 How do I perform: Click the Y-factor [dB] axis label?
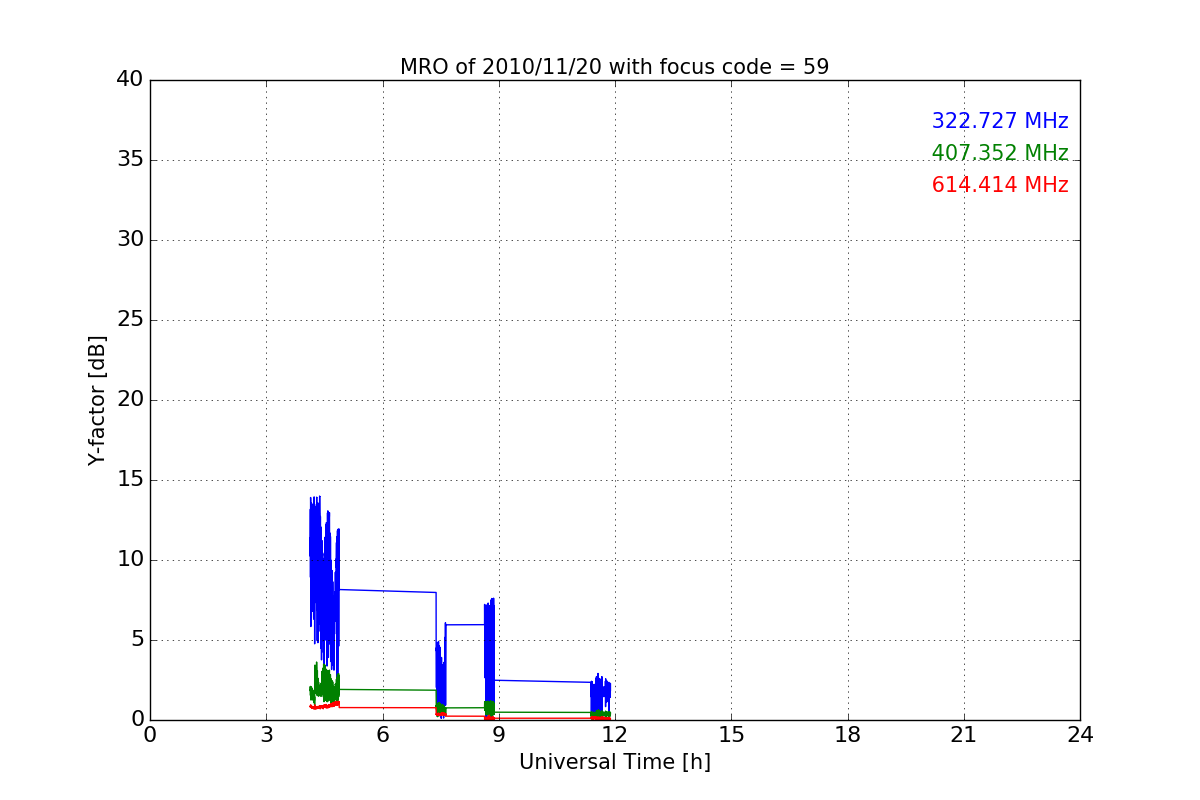[x=96, y=400]
